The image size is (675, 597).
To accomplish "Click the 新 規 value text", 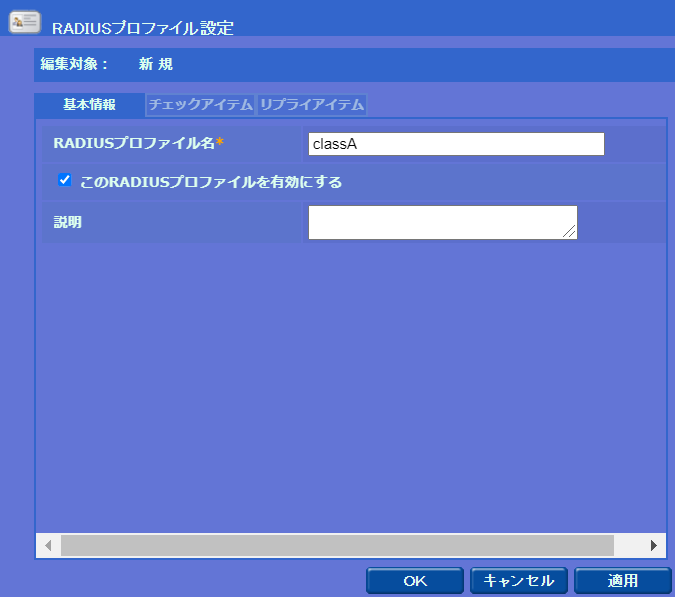I will coord(156,64).
